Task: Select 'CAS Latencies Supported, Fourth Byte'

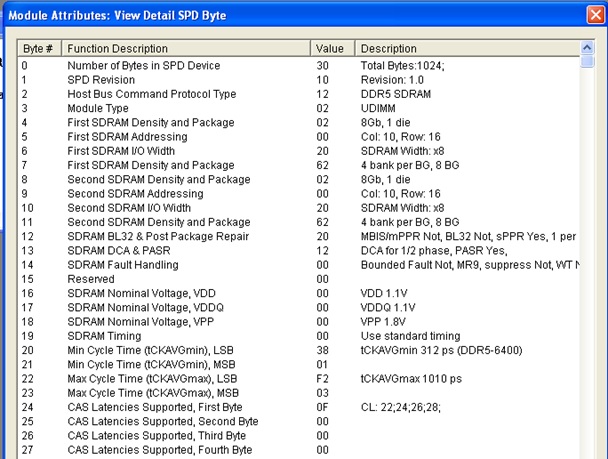Action: tap(299, 450)
